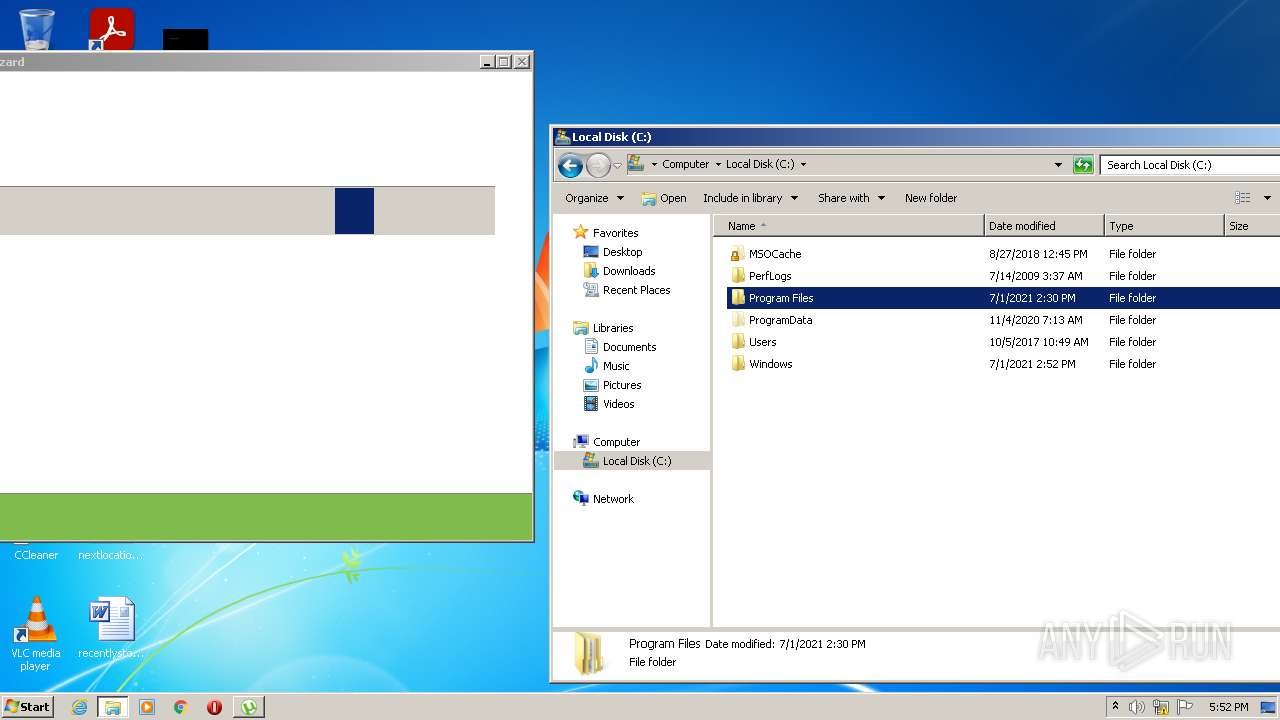Select Local Disk (C:) in navigation pane
Viewport: 1280px width, 720px height.
[x=637, y=461]
